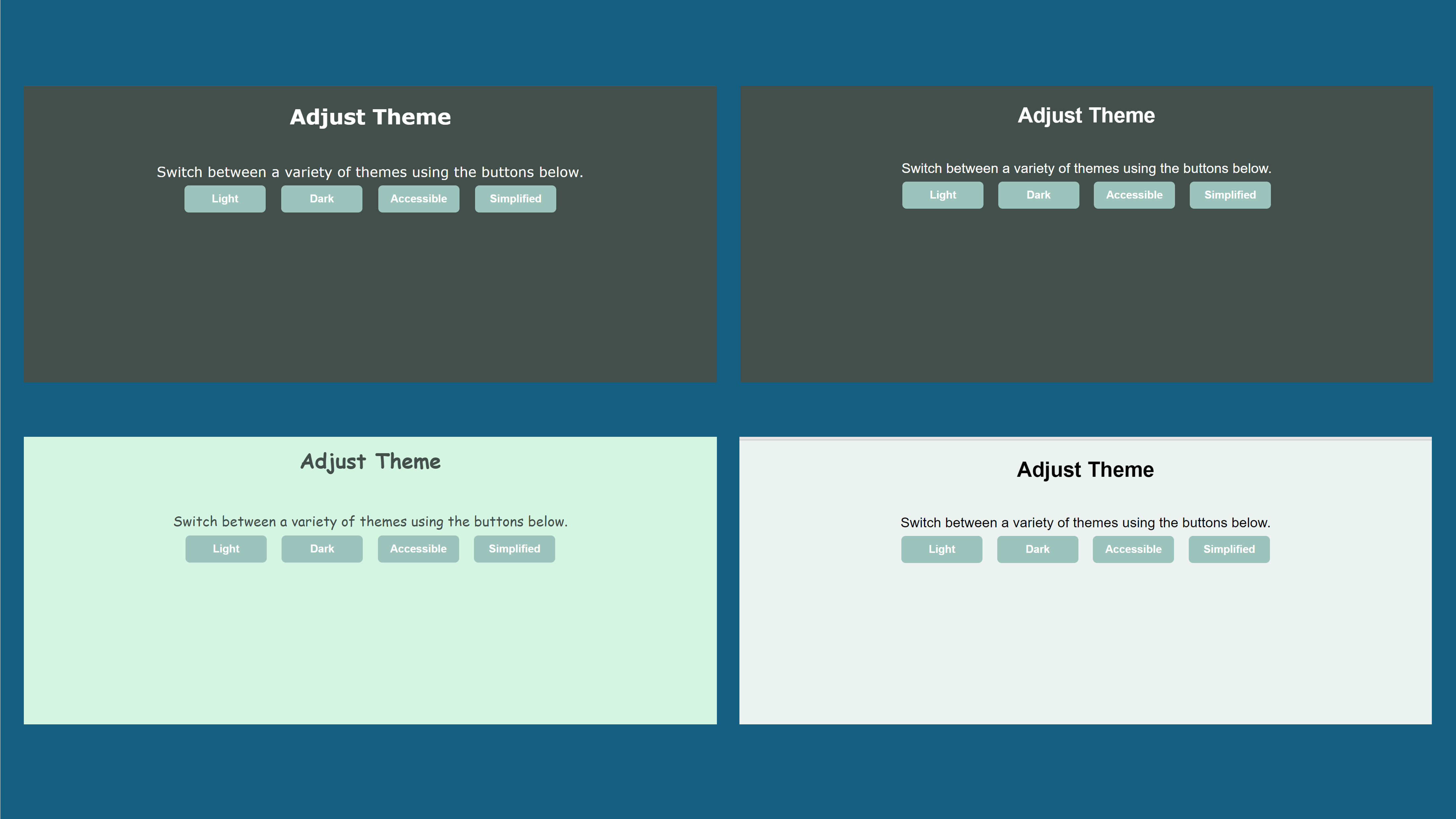Viewport: 1456px width, 819px height.
Task: Select Accessible button in top-right dark panel
Action: click(1134, 195)
